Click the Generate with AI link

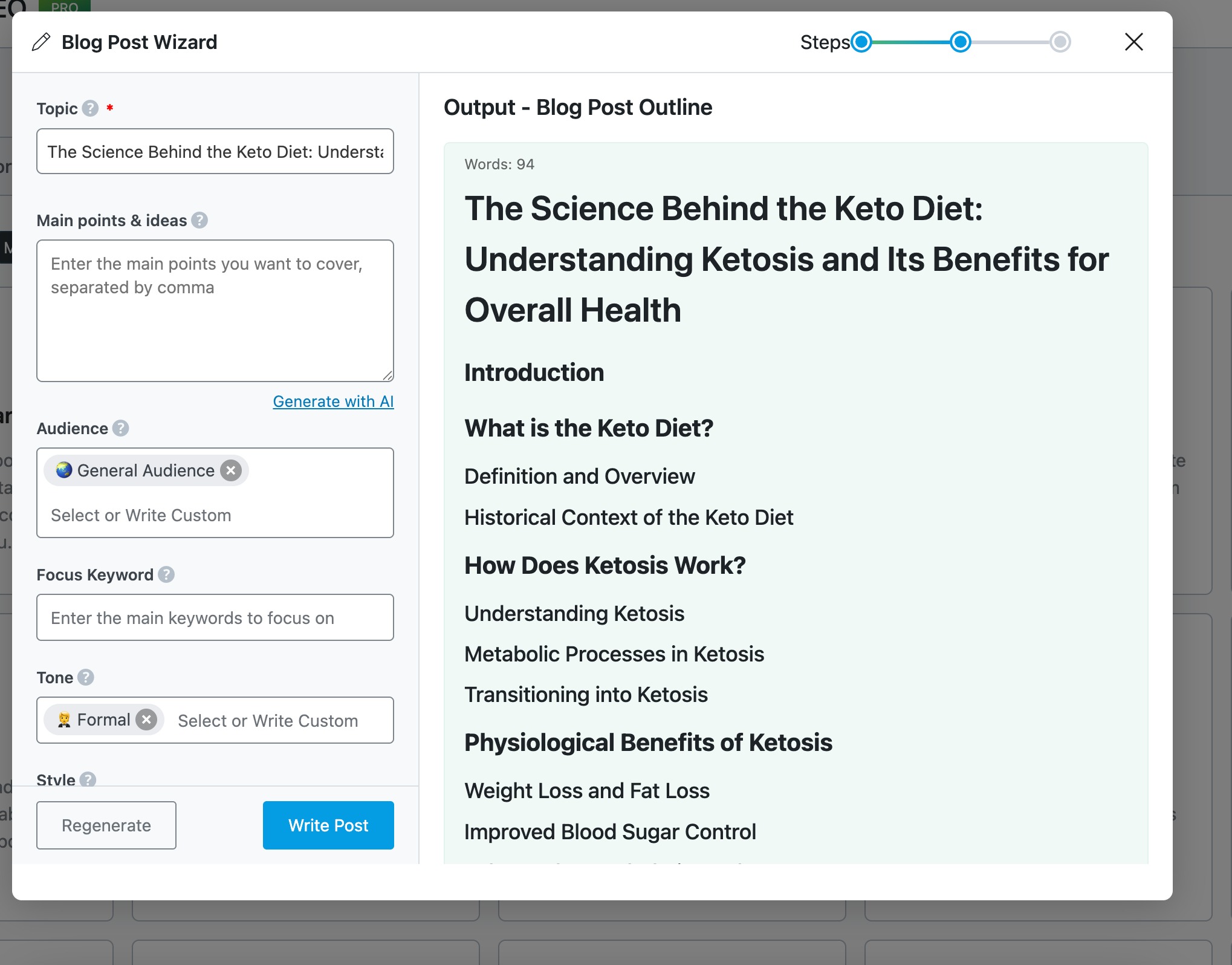click(x=333, y=401)
